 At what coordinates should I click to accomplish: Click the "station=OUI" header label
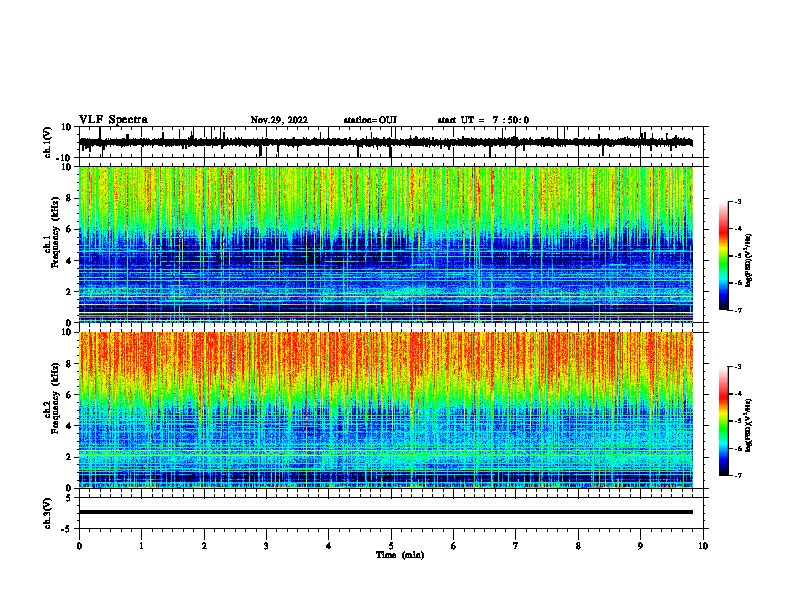click(370, 120)
